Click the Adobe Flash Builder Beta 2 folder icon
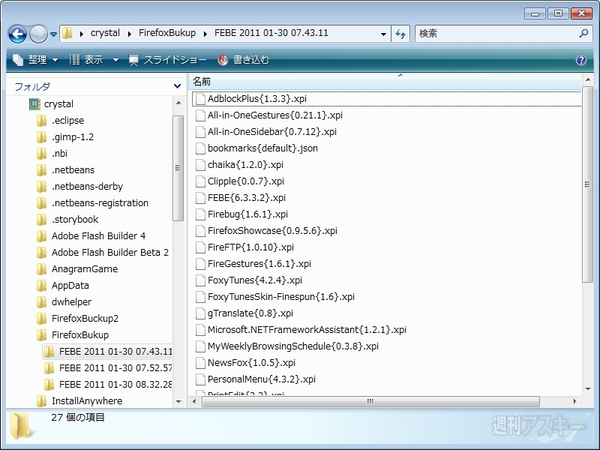The width and height of the screenshot is (600, 450). pyautogui.click(x=41, y=252)
